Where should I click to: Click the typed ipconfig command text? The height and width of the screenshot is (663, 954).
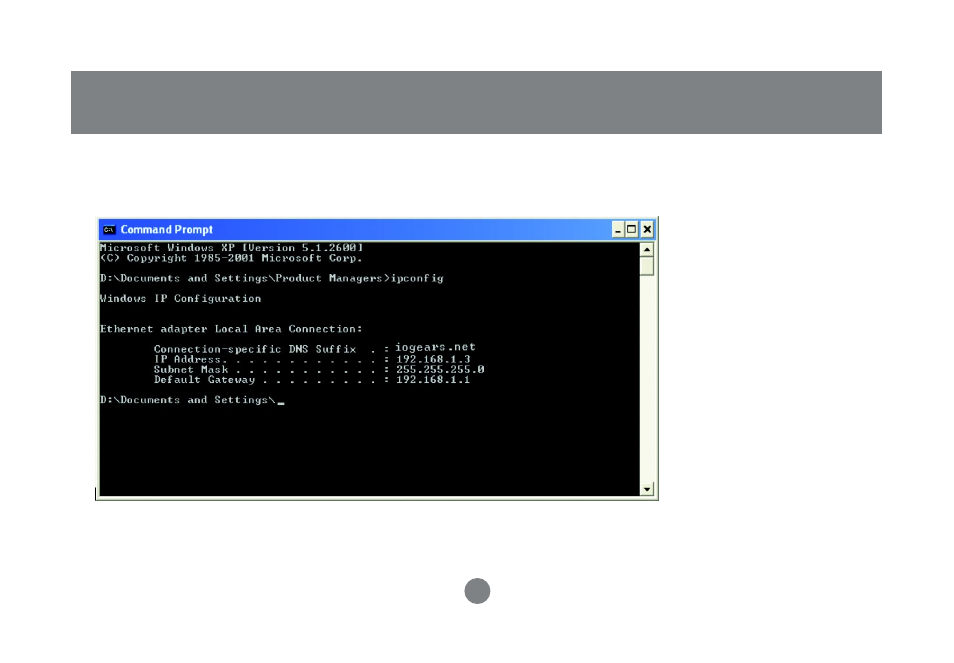coord(417,279)
